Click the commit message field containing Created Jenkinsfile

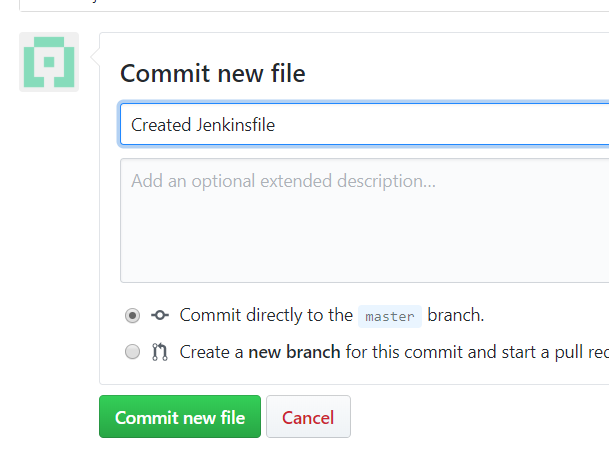click(364, 125)
